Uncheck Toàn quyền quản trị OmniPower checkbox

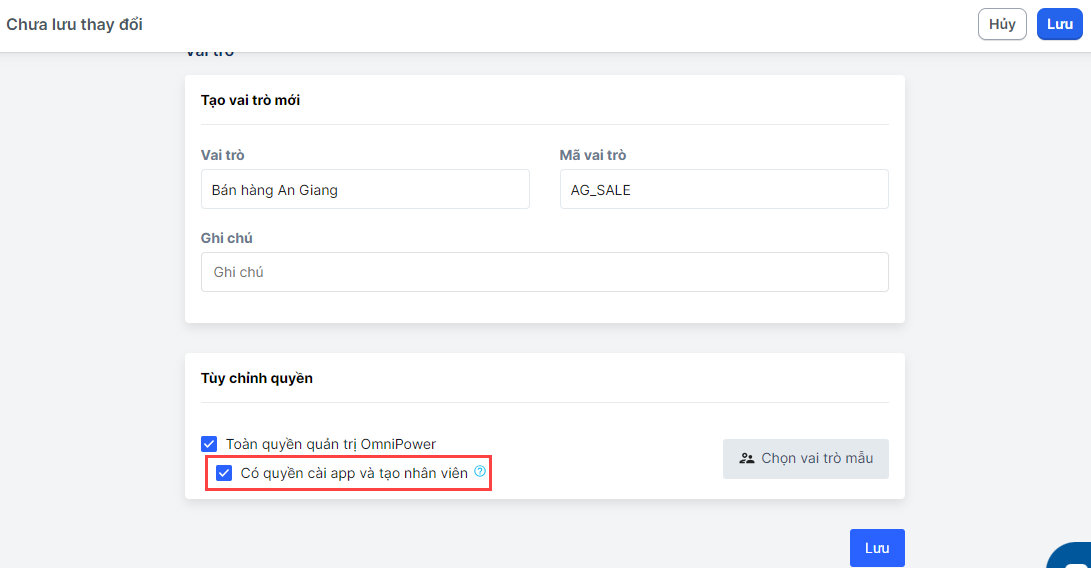coord(209,444)
